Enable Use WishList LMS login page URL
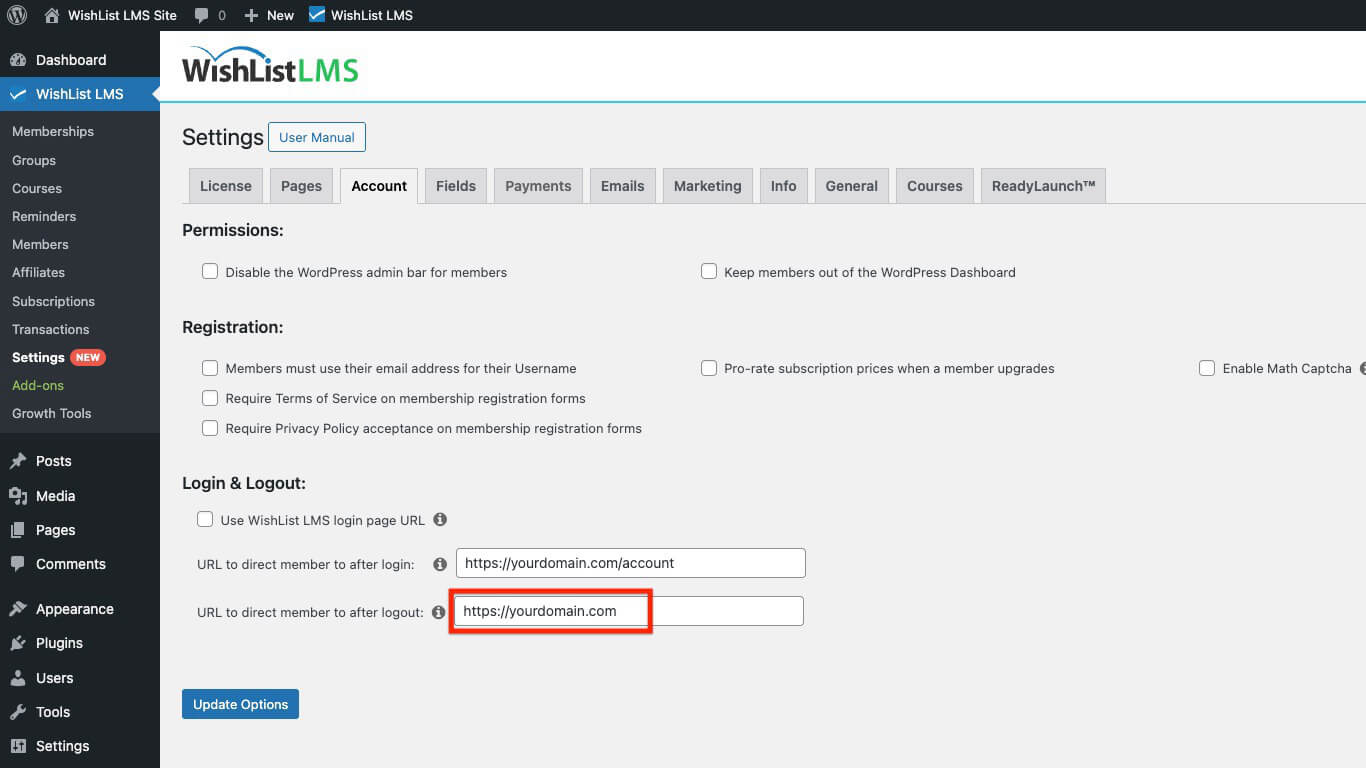 tap(205, 519)
